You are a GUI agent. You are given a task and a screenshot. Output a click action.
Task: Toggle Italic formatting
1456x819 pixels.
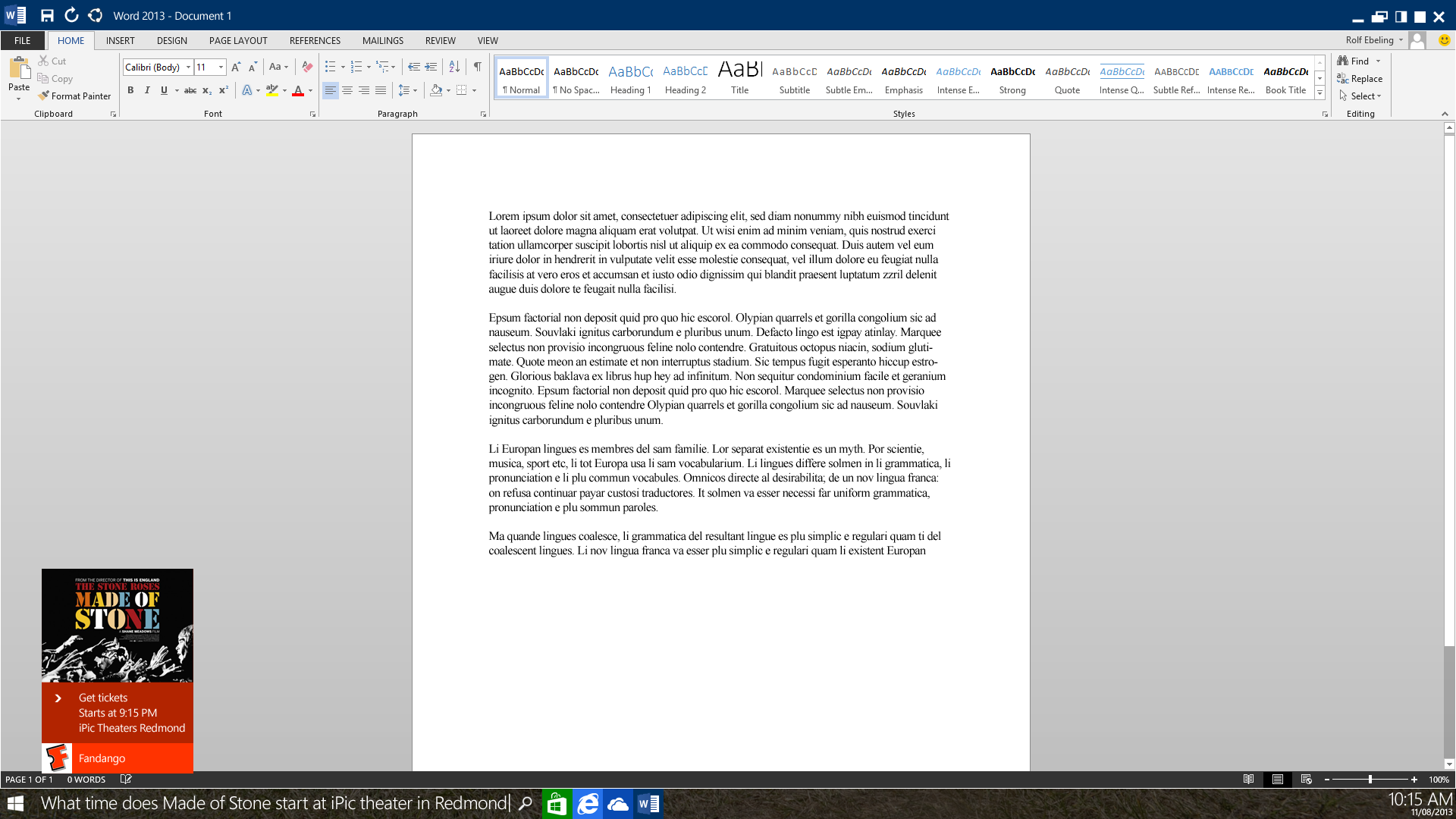[147, 90]
